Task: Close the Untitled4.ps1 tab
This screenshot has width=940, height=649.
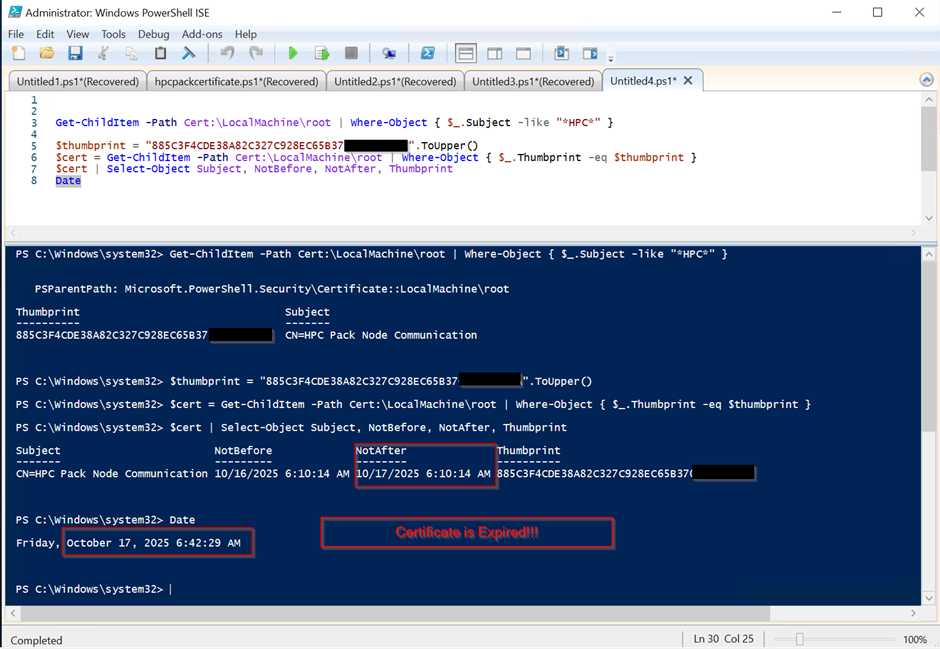Action: click(x=688, y=80)
